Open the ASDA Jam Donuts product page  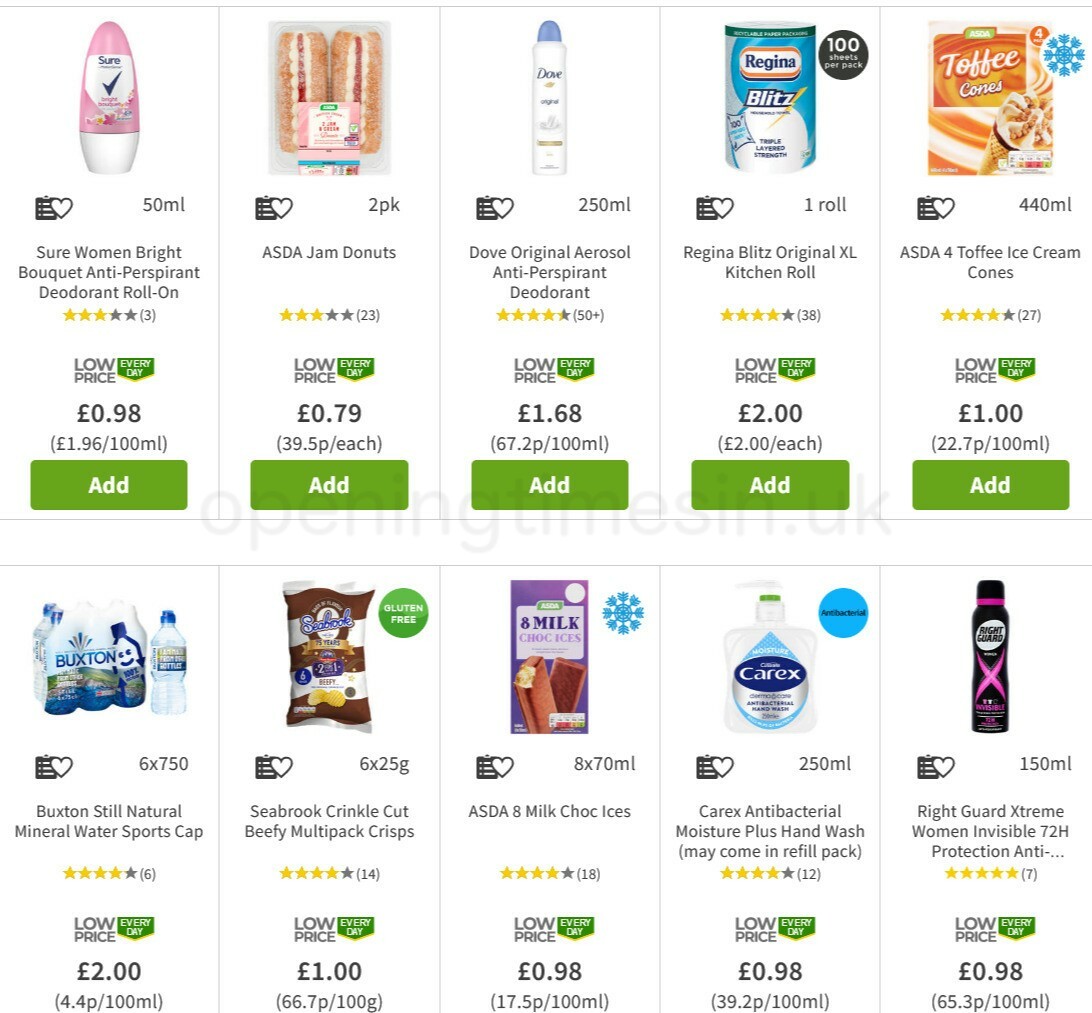click(x=329, y=252)
